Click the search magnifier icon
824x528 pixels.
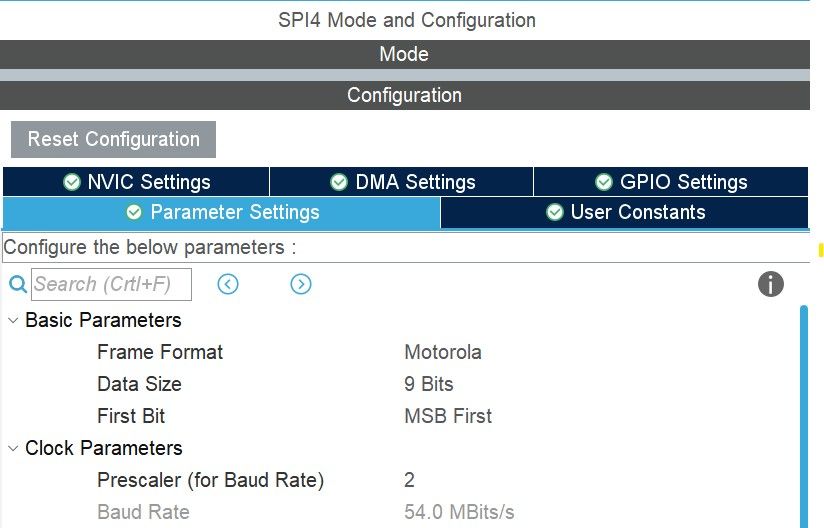(x=18, y=284)
